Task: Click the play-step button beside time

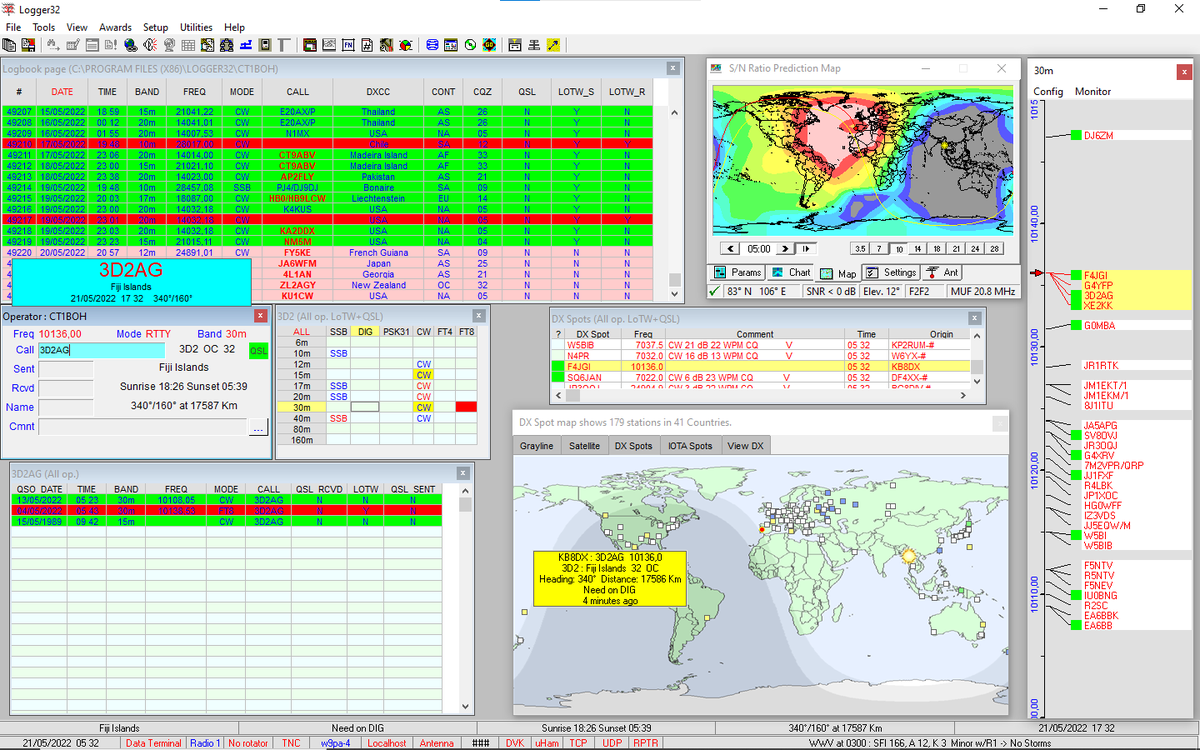Action: (805, 248)
